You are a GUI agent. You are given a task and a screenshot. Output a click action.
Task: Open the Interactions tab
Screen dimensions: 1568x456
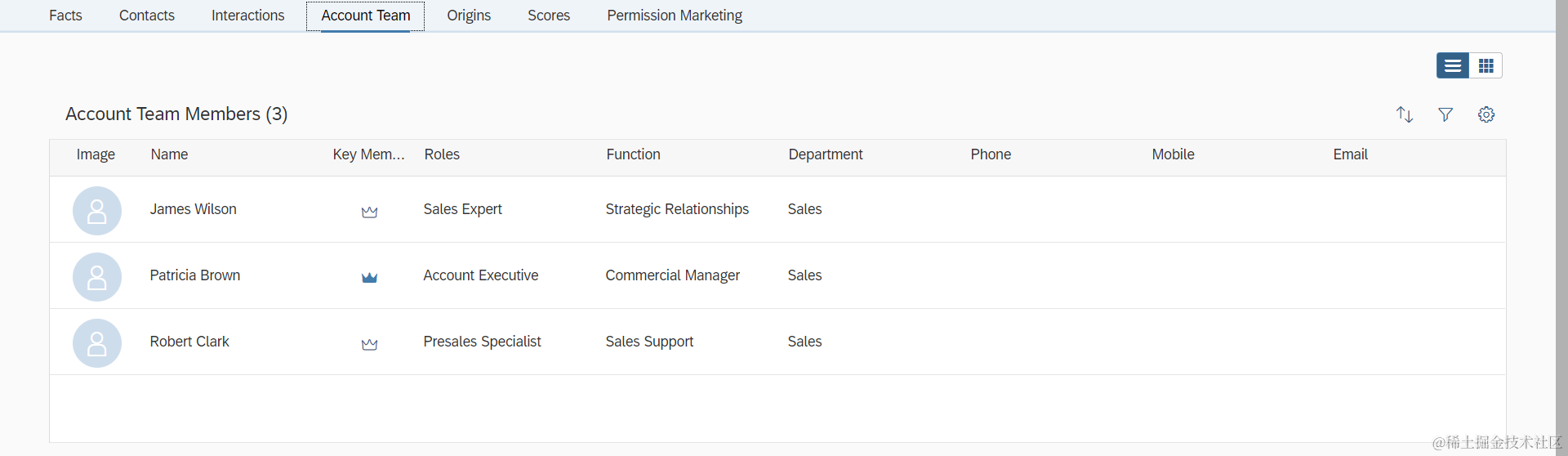click(x=247, y=16)
